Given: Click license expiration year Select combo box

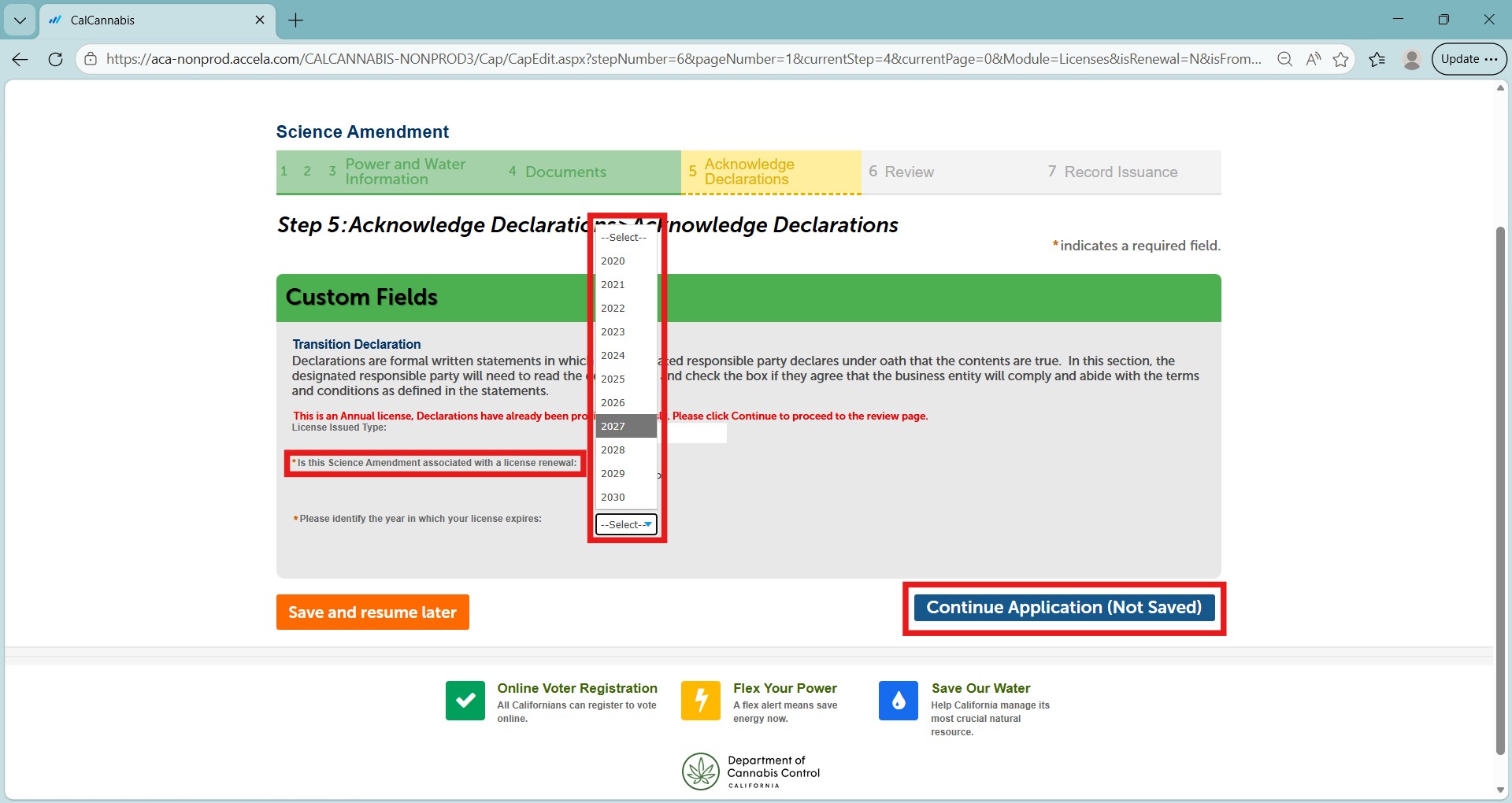Looking at the screenshot, I should pyautogui.click(x=626, y=524).
